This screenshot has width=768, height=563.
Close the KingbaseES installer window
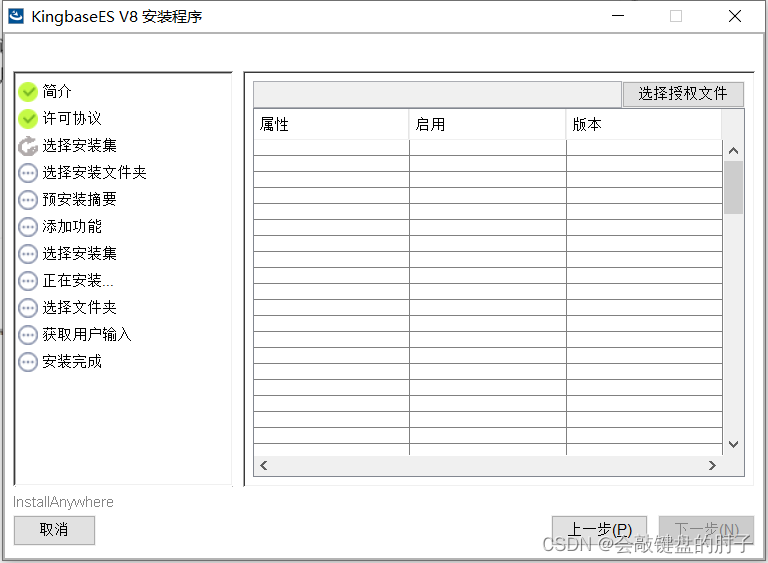(735, 16)
